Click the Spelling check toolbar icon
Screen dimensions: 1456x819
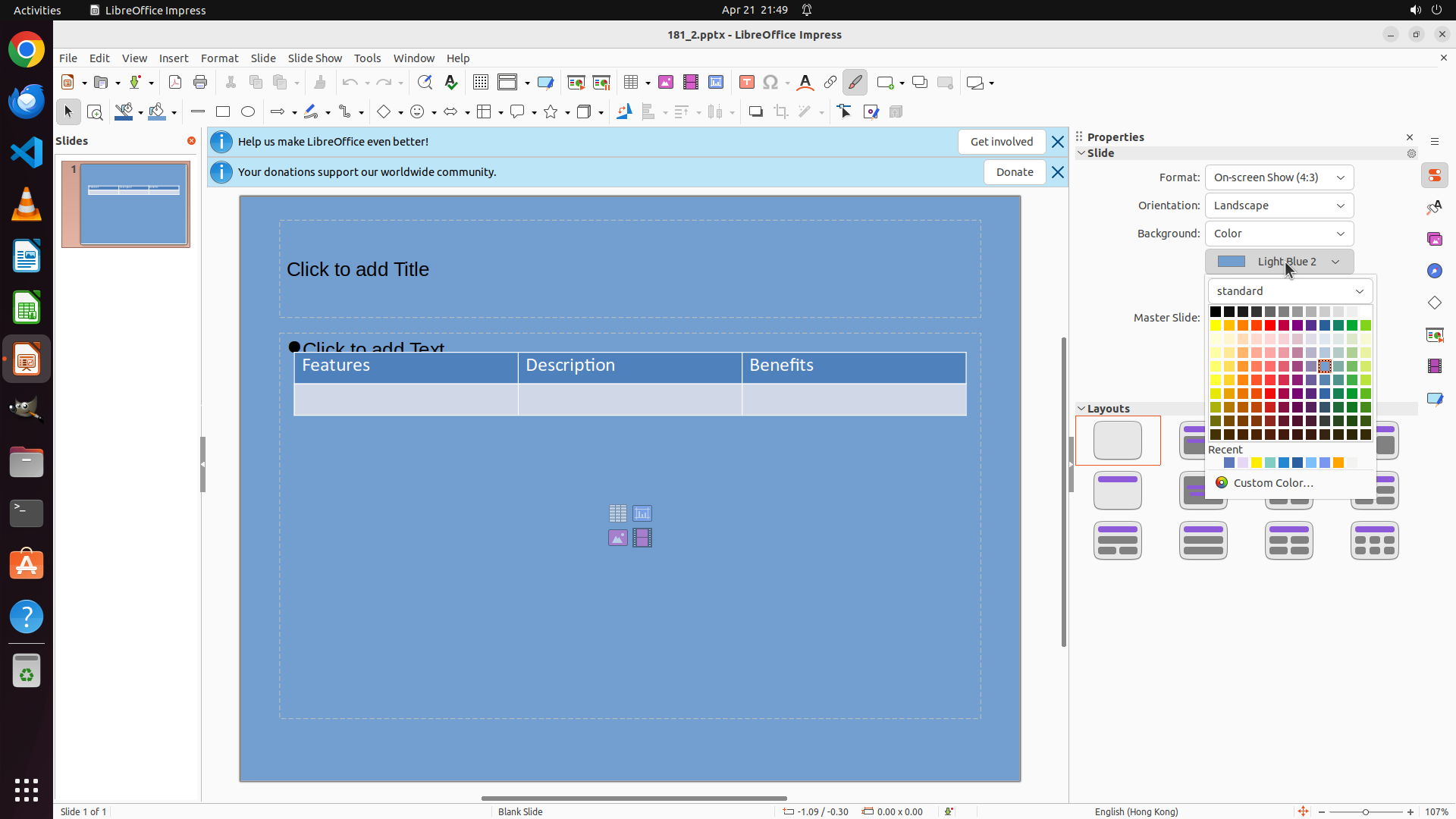pyautogui.click(x=451, y=83)
